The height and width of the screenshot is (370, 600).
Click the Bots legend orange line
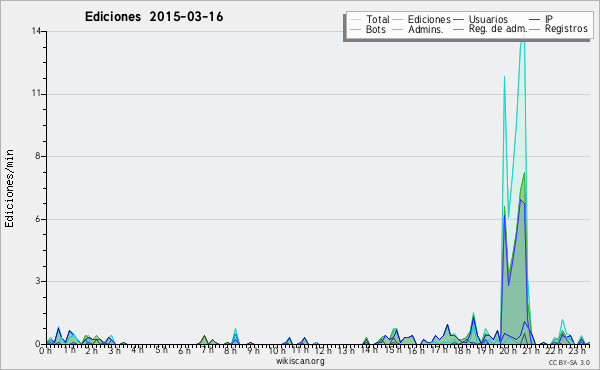pyautogui.click(x=355, y=29)
